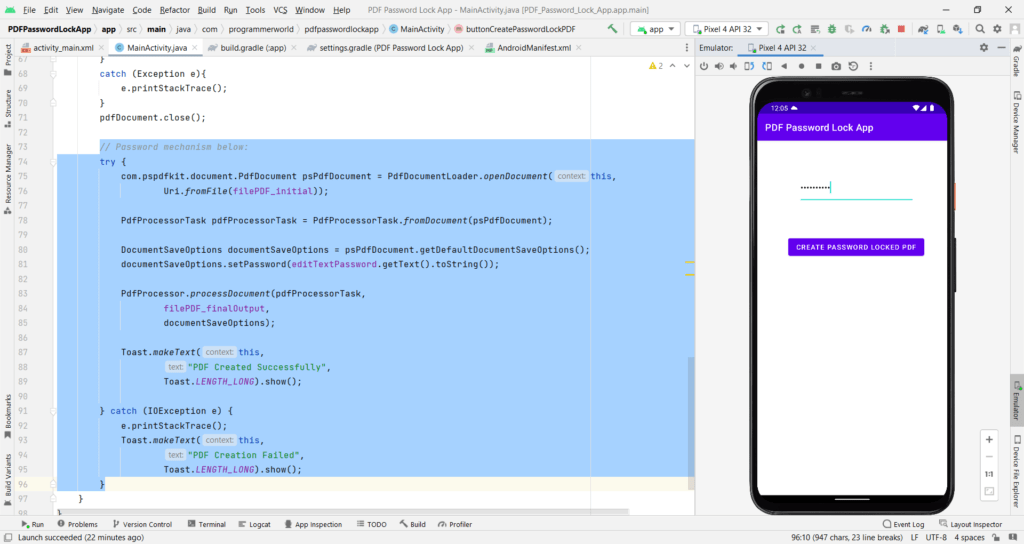
Task: Click Sync Project with Gradle Files
Action: tap(923, 29)
